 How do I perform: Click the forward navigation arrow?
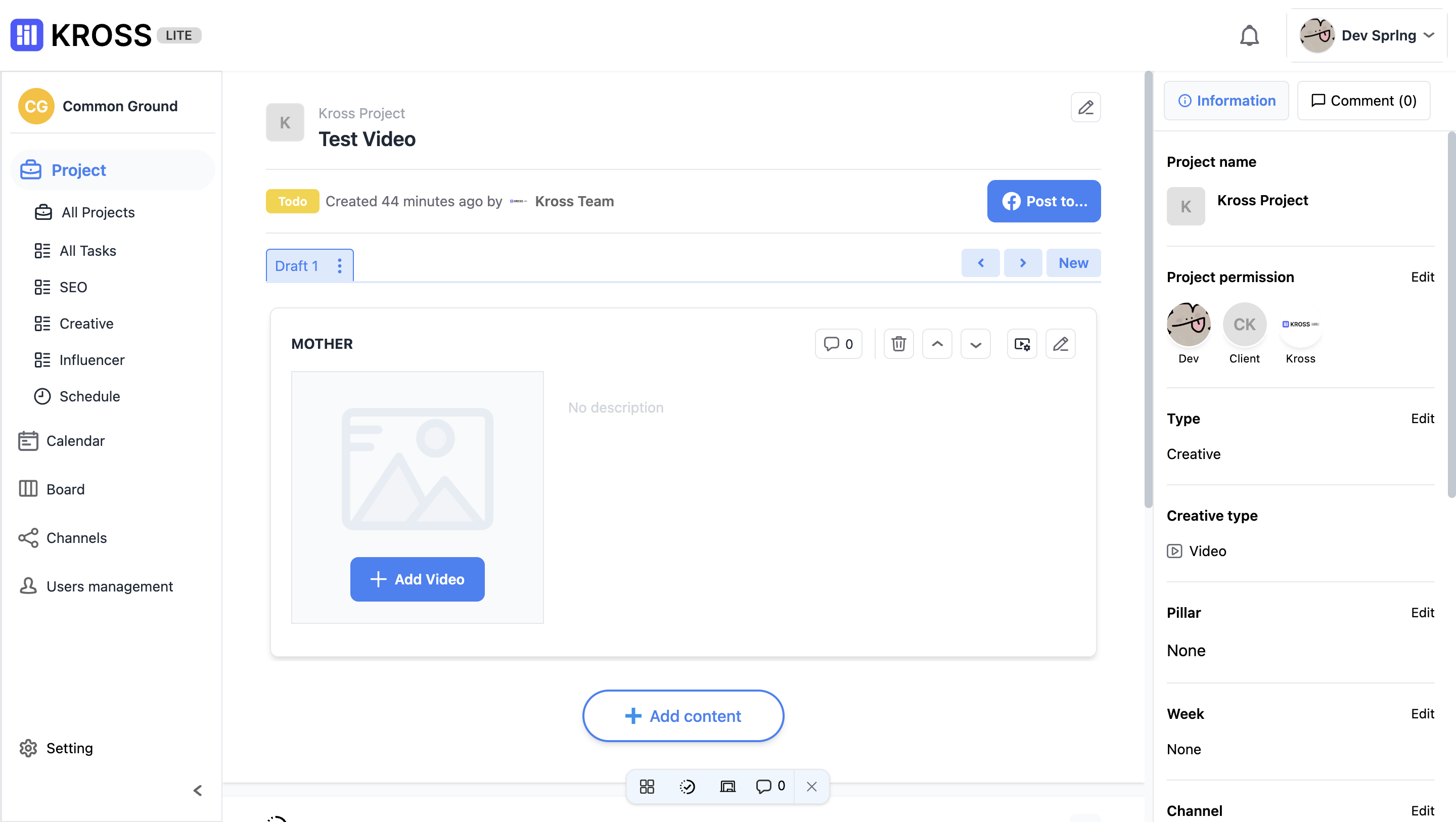point(1022,262)
